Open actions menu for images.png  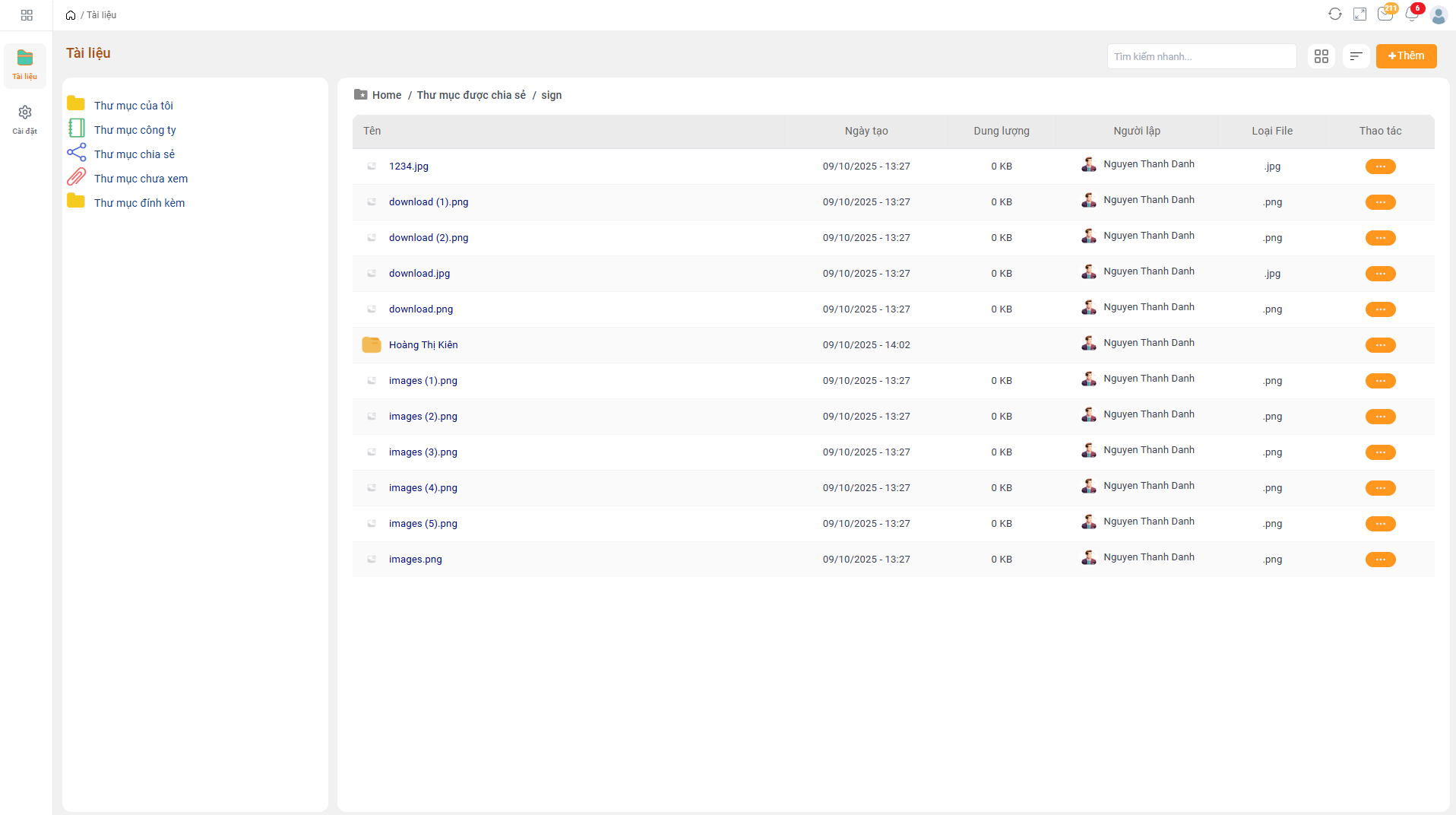(1380, 560)
